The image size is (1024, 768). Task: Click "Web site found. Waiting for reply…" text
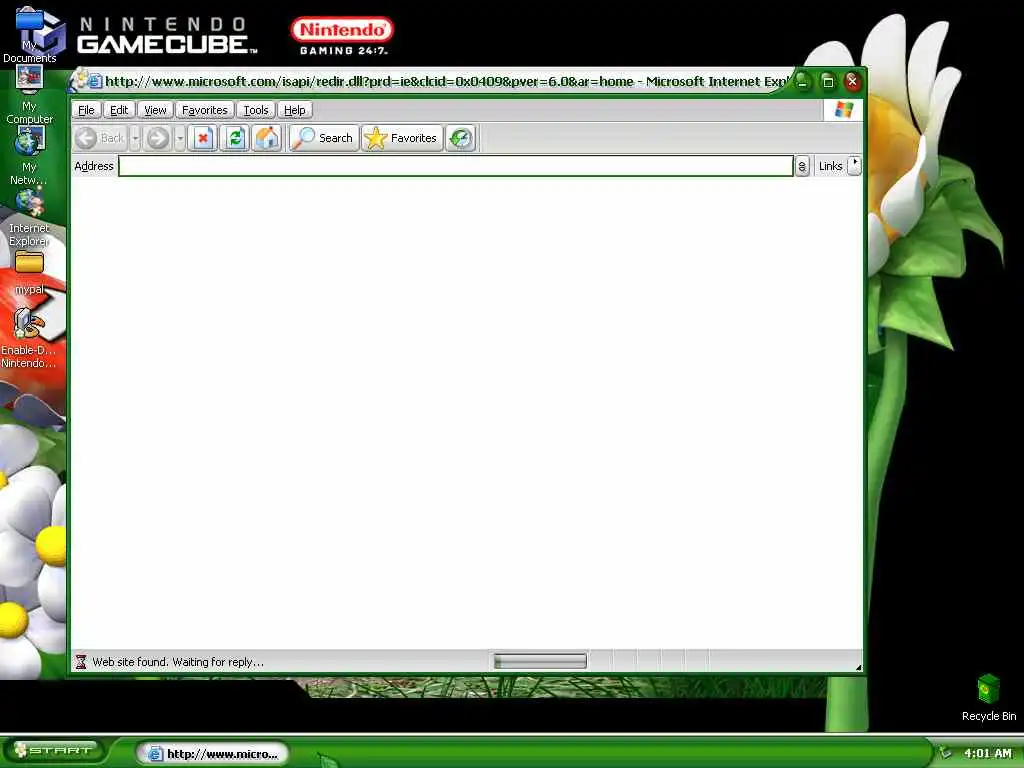point(178,662)
